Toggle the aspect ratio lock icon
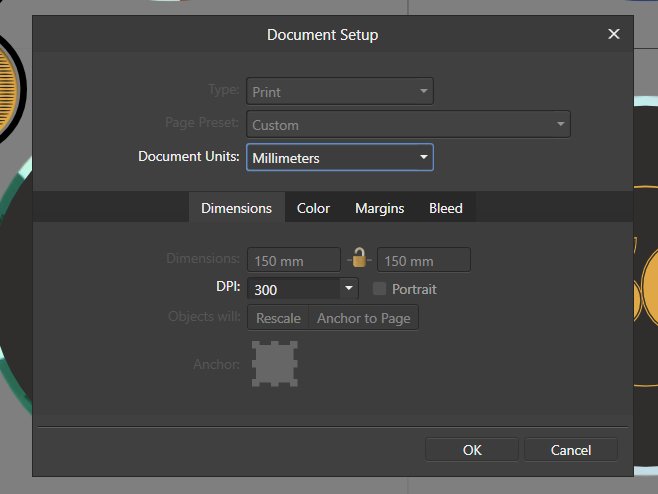 (359, 258)
